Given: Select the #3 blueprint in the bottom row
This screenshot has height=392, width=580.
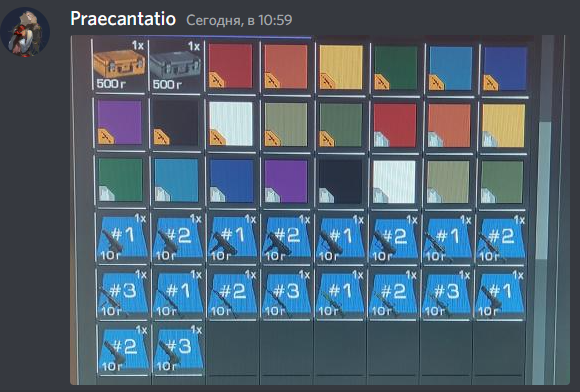Looking at the screenshot, I should 178,349.
